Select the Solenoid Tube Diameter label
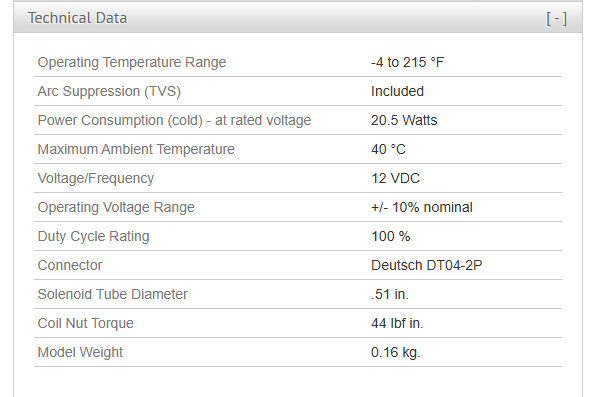The height and width of the screenshot is (397, 597). pos(112,294)
